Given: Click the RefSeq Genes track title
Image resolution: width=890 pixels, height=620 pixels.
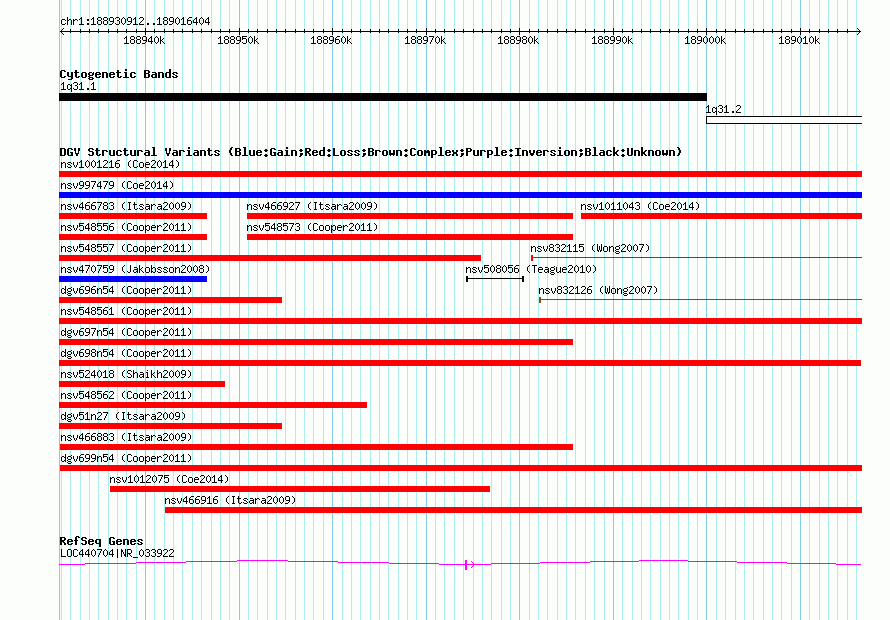Looking at the screenshot, I should pyautogui.click(x=101, y=541).
